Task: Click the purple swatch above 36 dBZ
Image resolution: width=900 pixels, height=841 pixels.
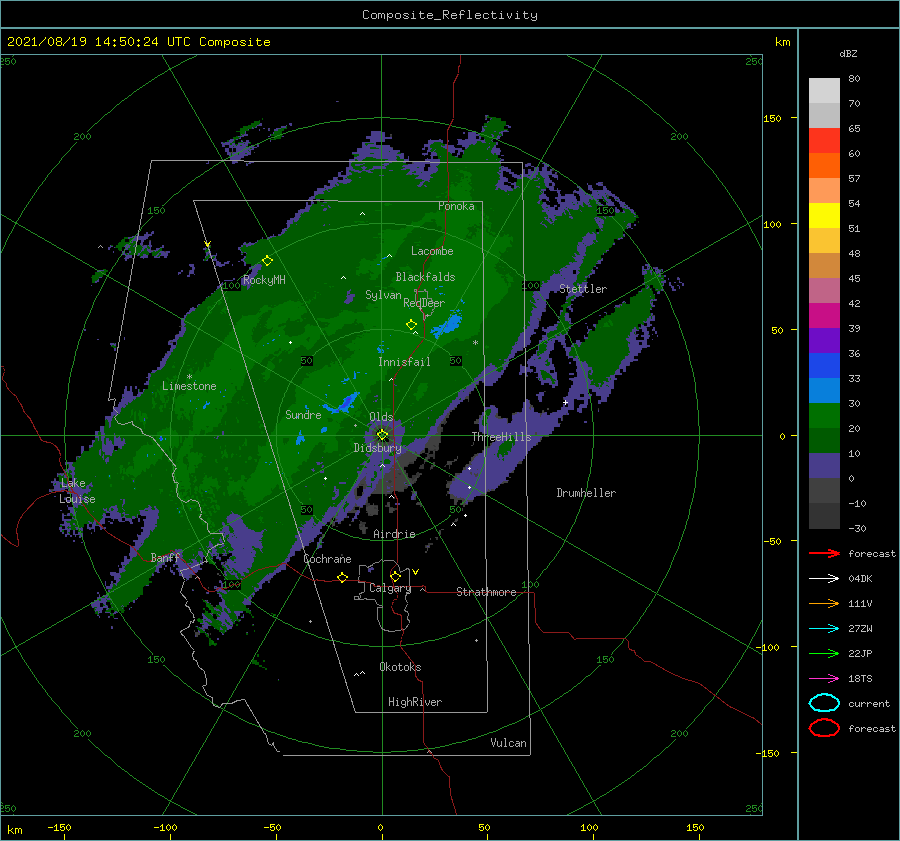Action: coord(824,341)
